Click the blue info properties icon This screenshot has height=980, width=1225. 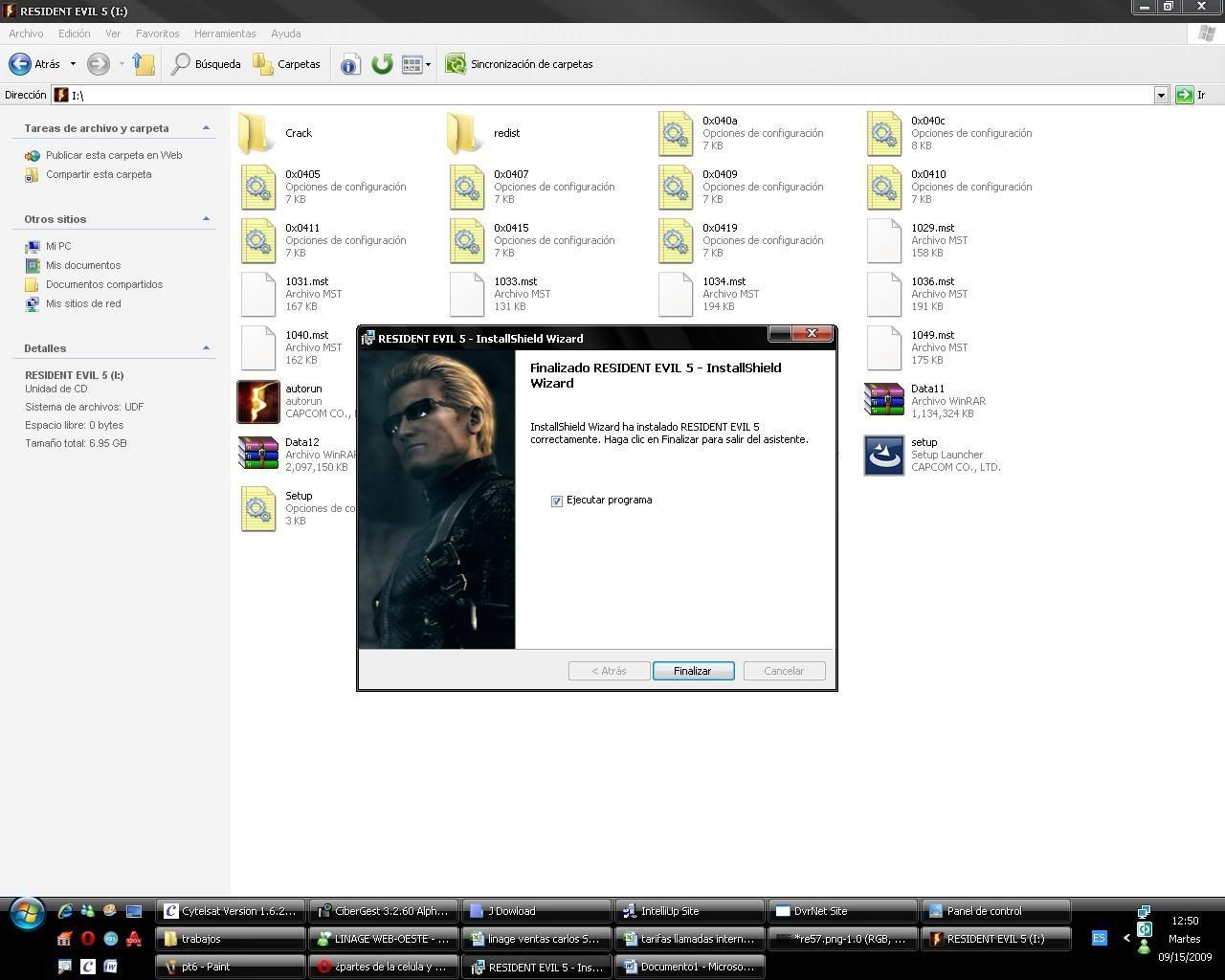pos(350,64)
